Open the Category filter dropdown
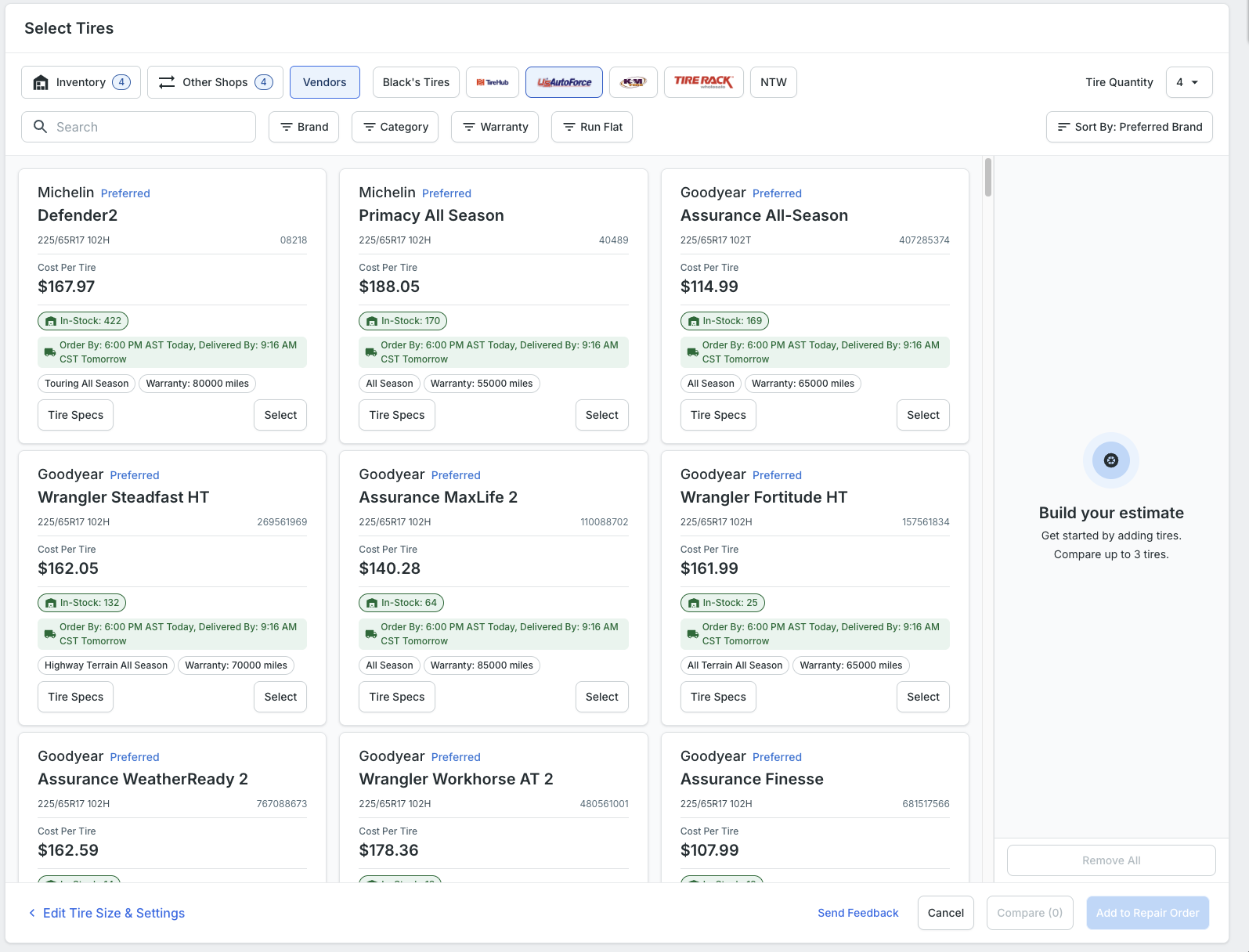The width and height of the screenshot is (1249, 952). pyautogui.click(x=395, y=127)
